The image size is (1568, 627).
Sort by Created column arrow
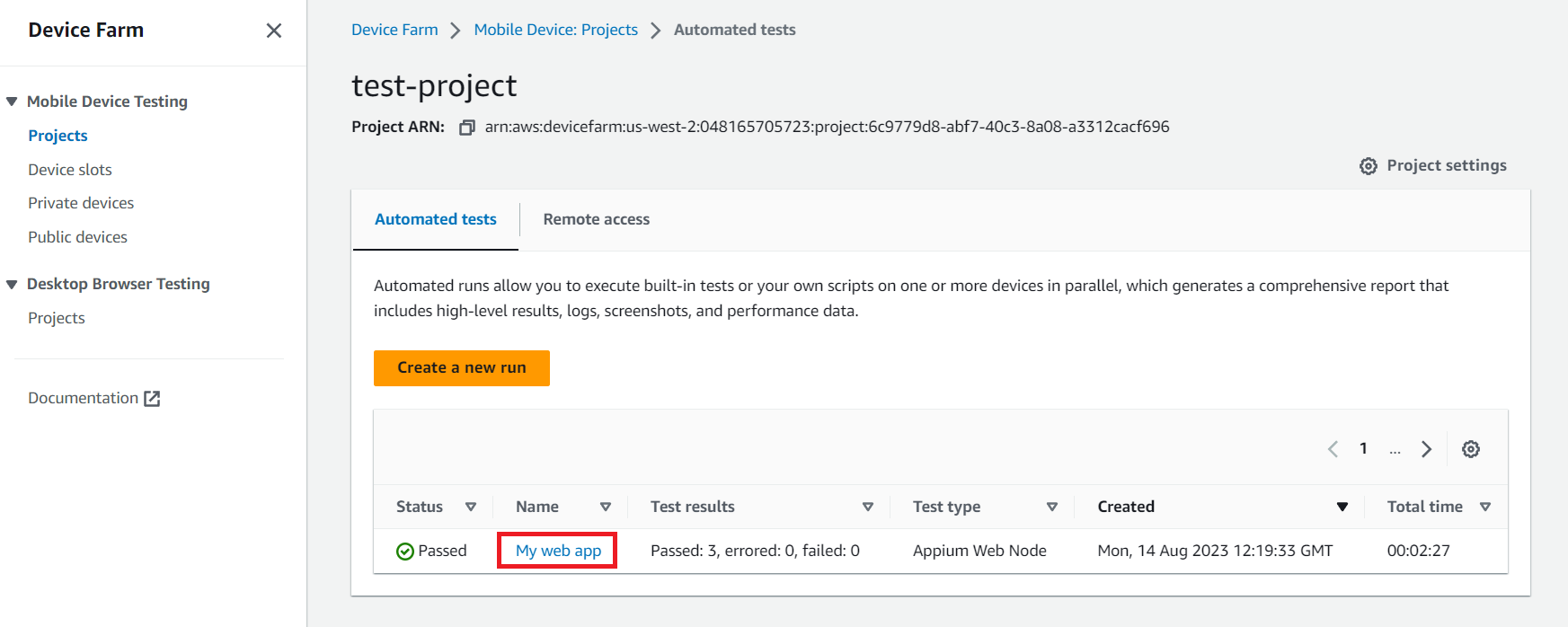point(1342,508)
